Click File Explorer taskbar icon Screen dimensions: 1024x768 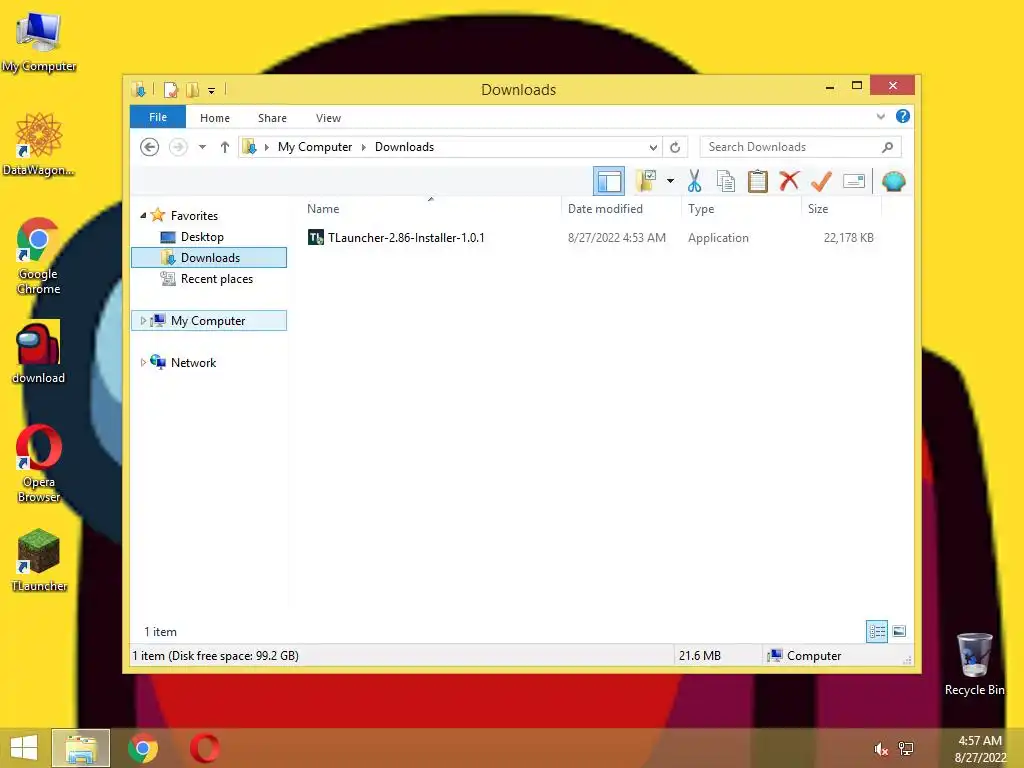(81, 748)
